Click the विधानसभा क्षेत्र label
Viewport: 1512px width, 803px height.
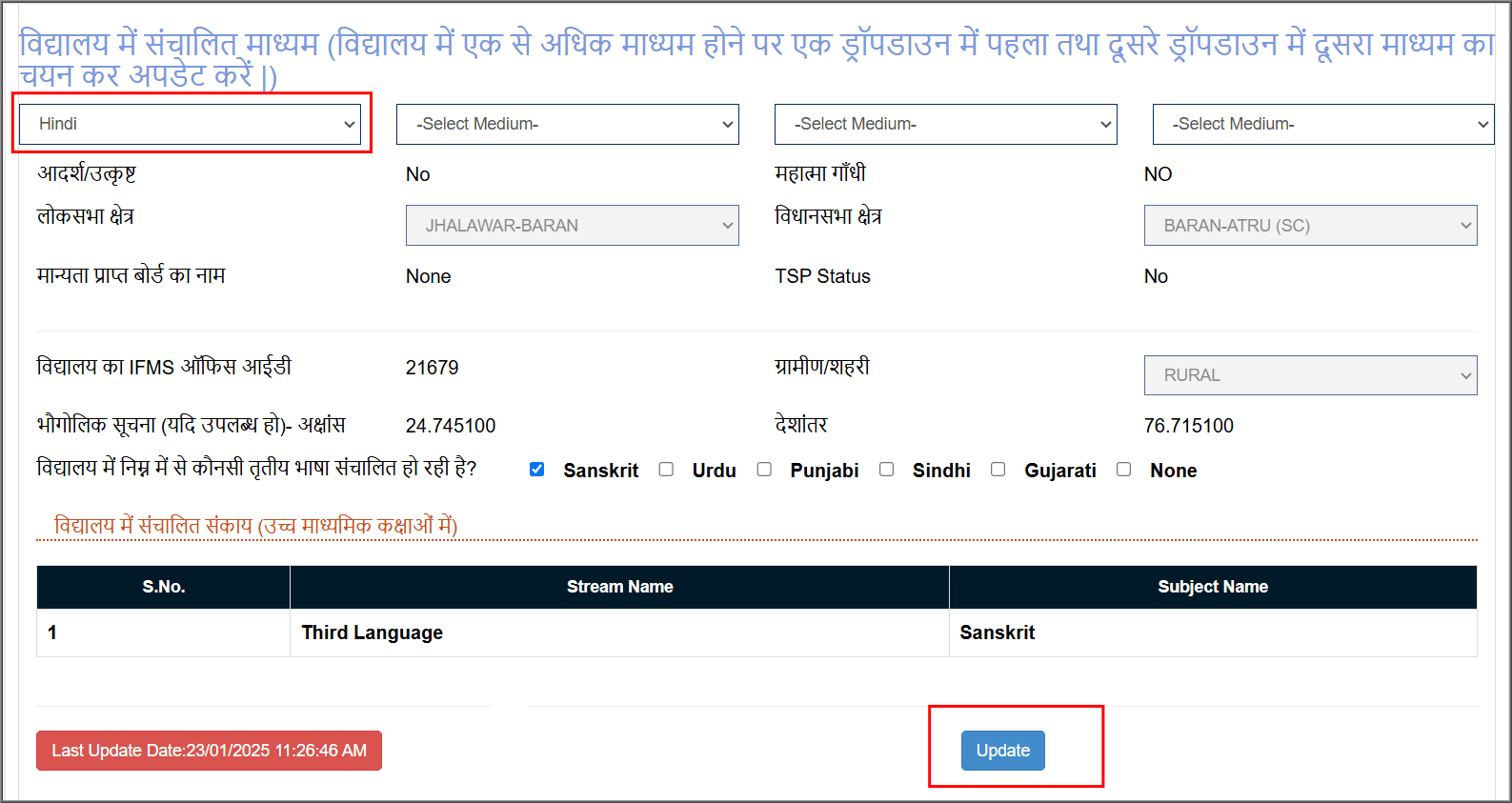(829, 216)
